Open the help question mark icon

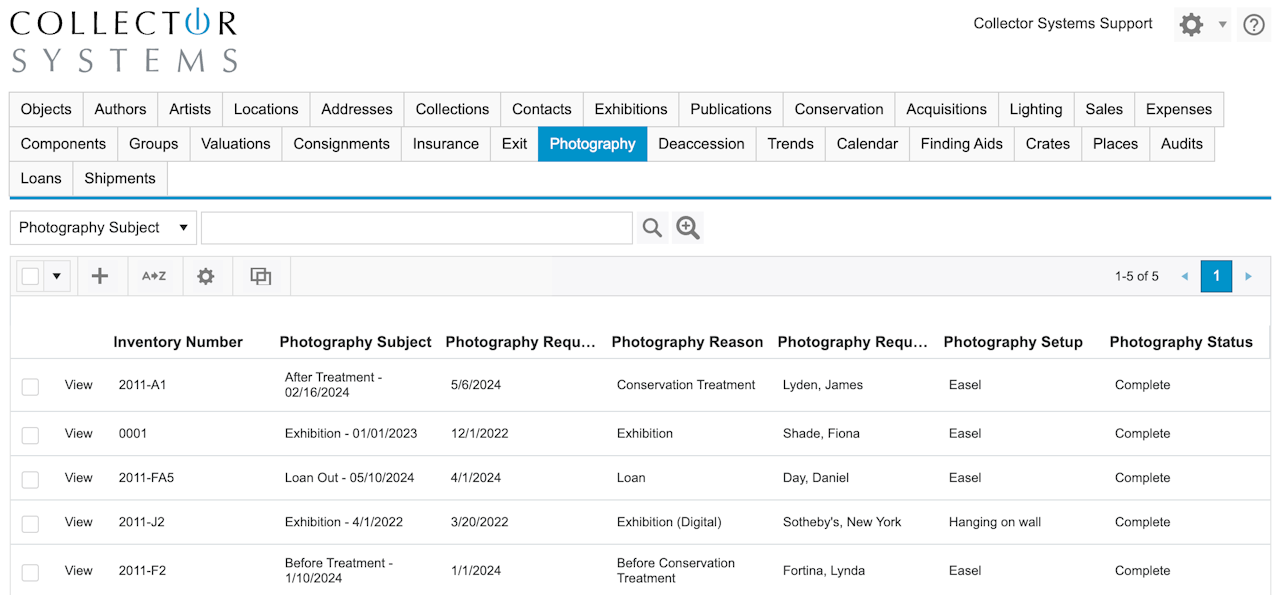click(x=1254, y=25)
